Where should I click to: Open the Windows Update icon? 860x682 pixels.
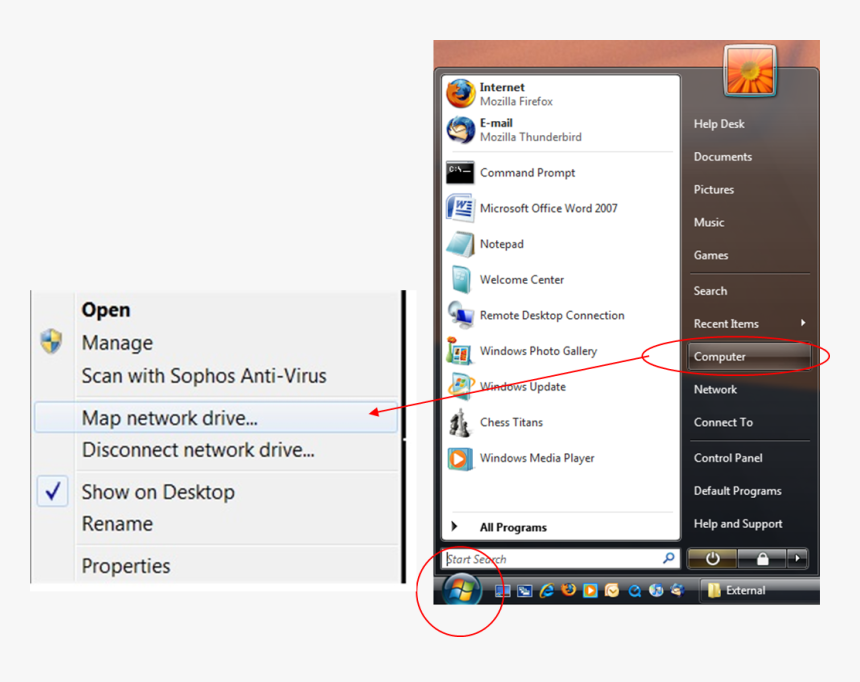pos(461,386)
